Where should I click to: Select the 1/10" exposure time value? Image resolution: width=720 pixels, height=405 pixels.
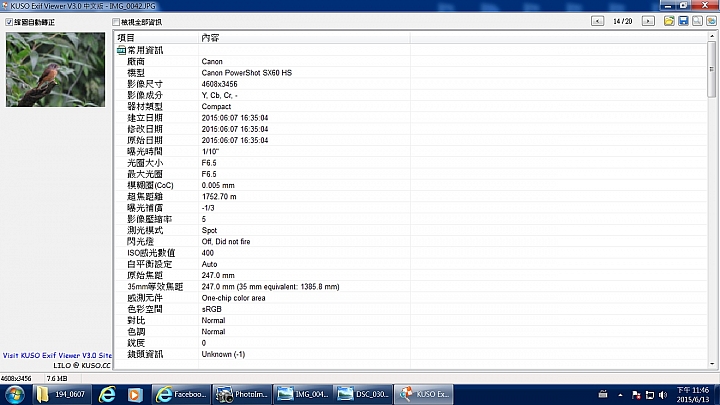click(210, 152)
